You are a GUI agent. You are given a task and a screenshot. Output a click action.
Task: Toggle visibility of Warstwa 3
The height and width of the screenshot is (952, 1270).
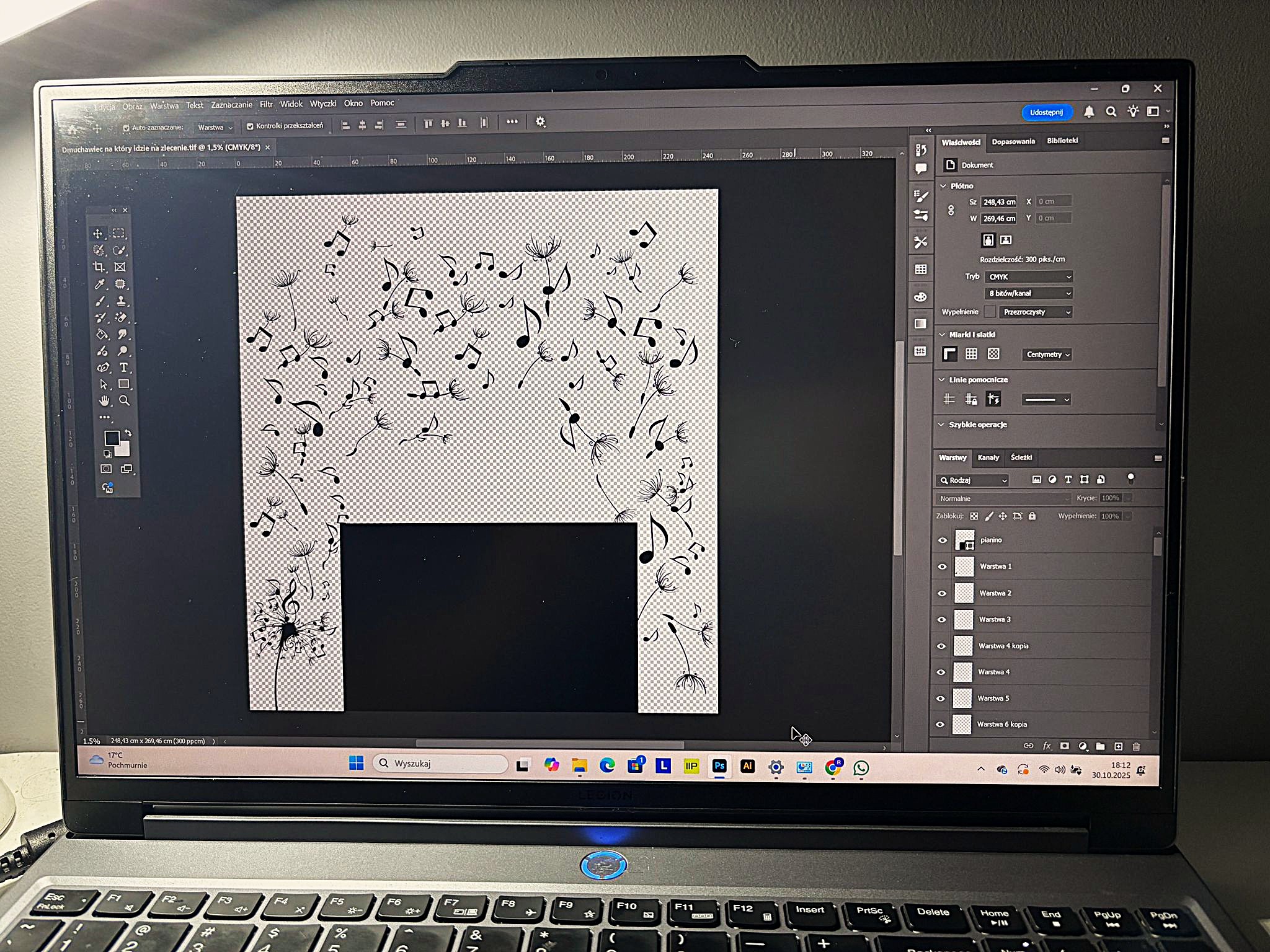pyautogui.click(x=943, y=619)
